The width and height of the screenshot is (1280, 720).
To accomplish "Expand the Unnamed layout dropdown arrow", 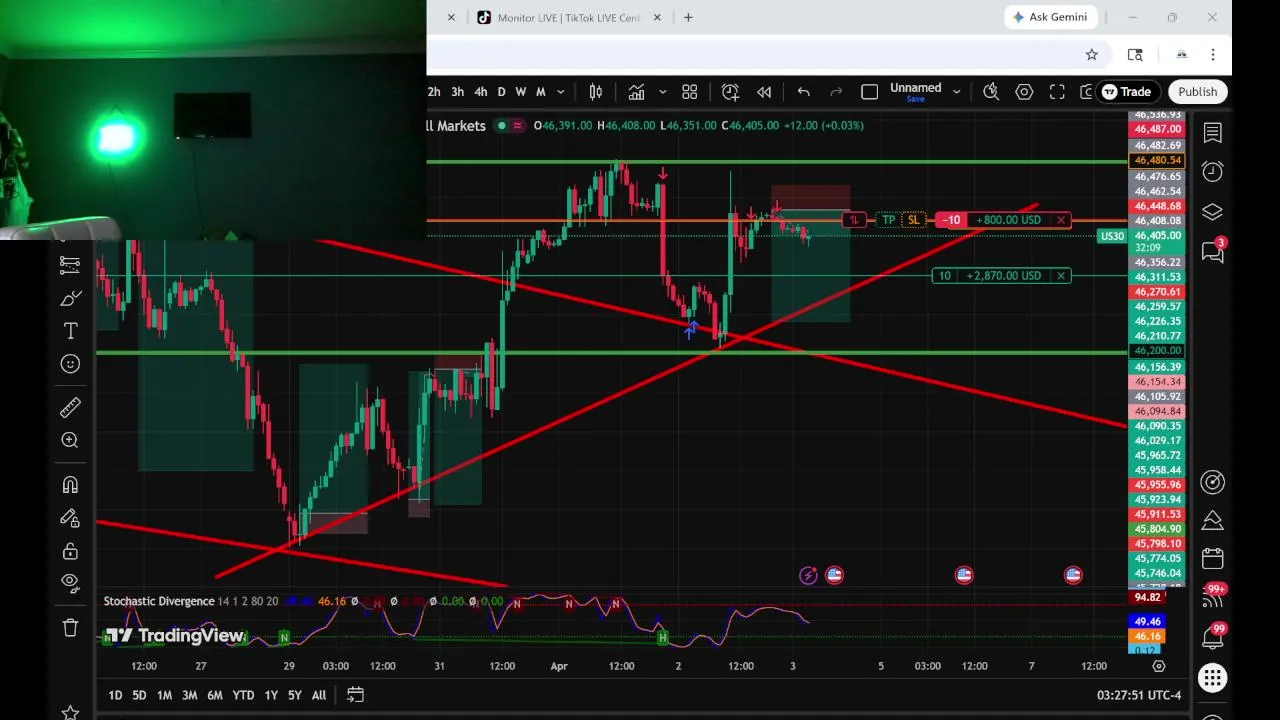I will click(x=956, y=92).
